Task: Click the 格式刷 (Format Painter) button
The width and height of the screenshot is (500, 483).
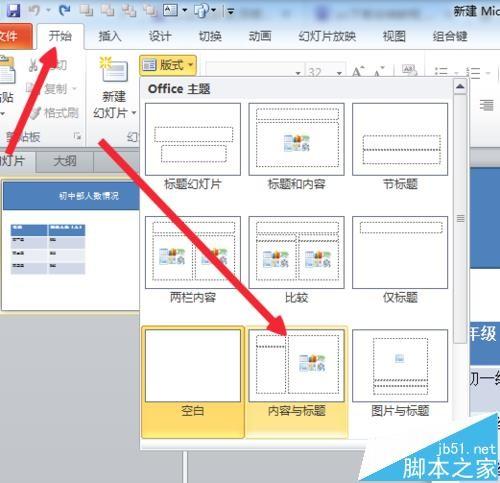Action: [55, 113]
